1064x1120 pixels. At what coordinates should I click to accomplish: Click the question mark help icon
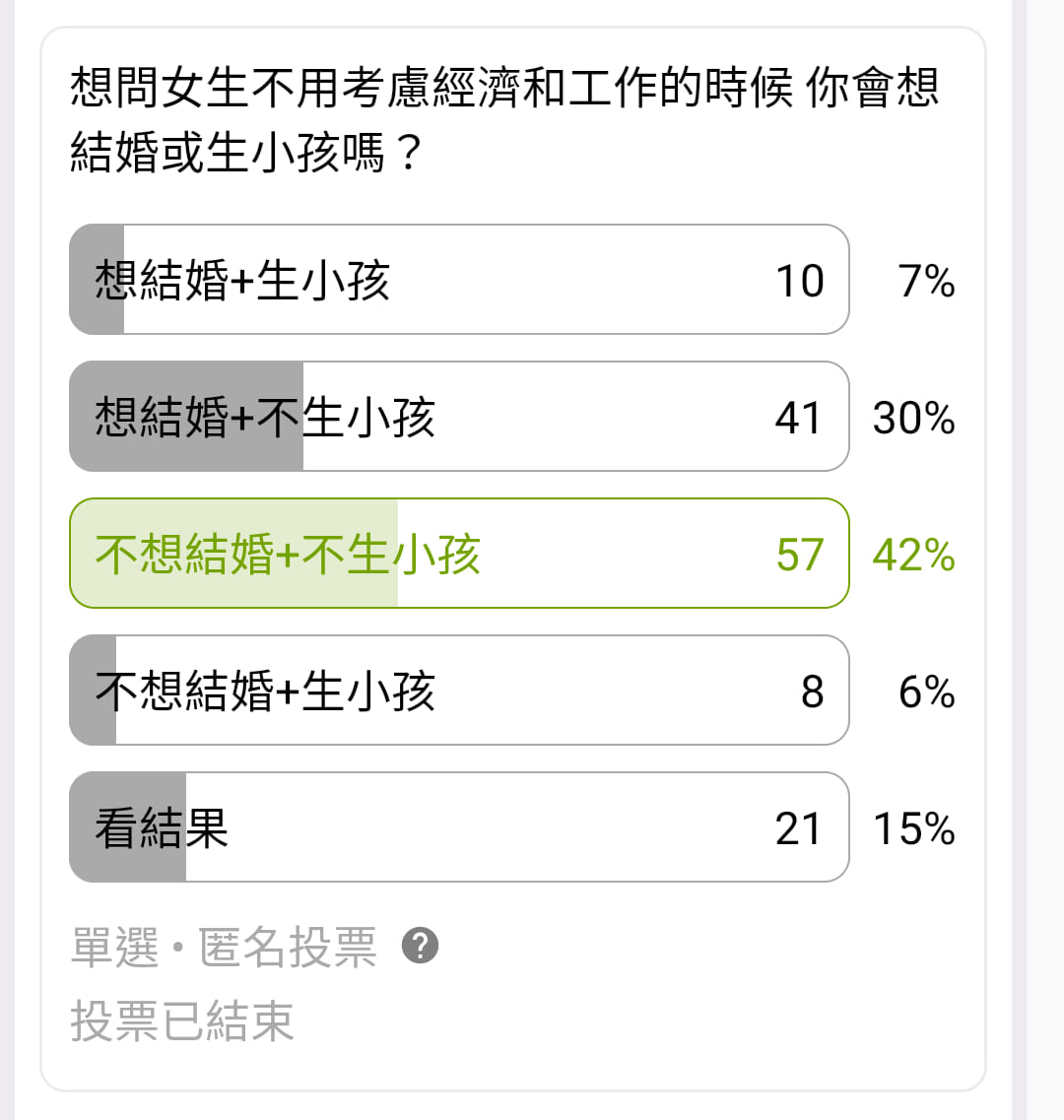coord(421,947)
